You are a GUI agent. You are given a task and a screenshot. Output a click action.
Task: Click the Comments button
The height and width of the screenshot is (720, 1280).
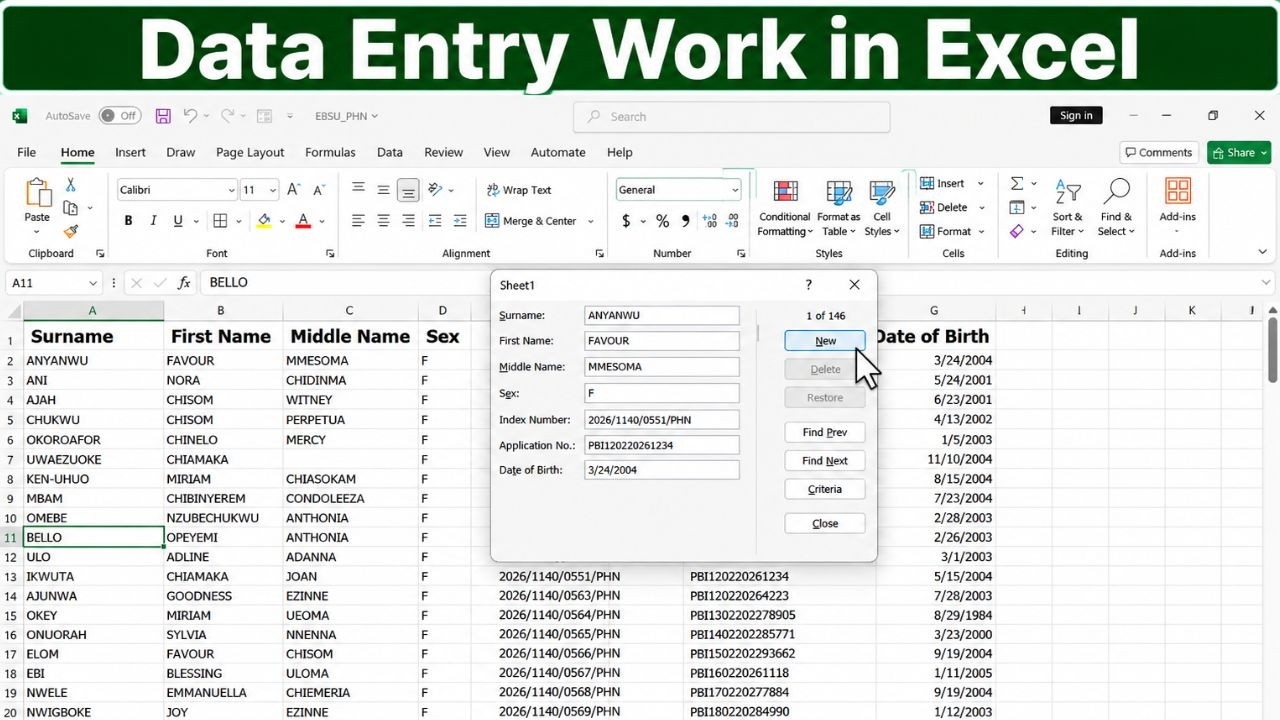[x=1159, y=152]
